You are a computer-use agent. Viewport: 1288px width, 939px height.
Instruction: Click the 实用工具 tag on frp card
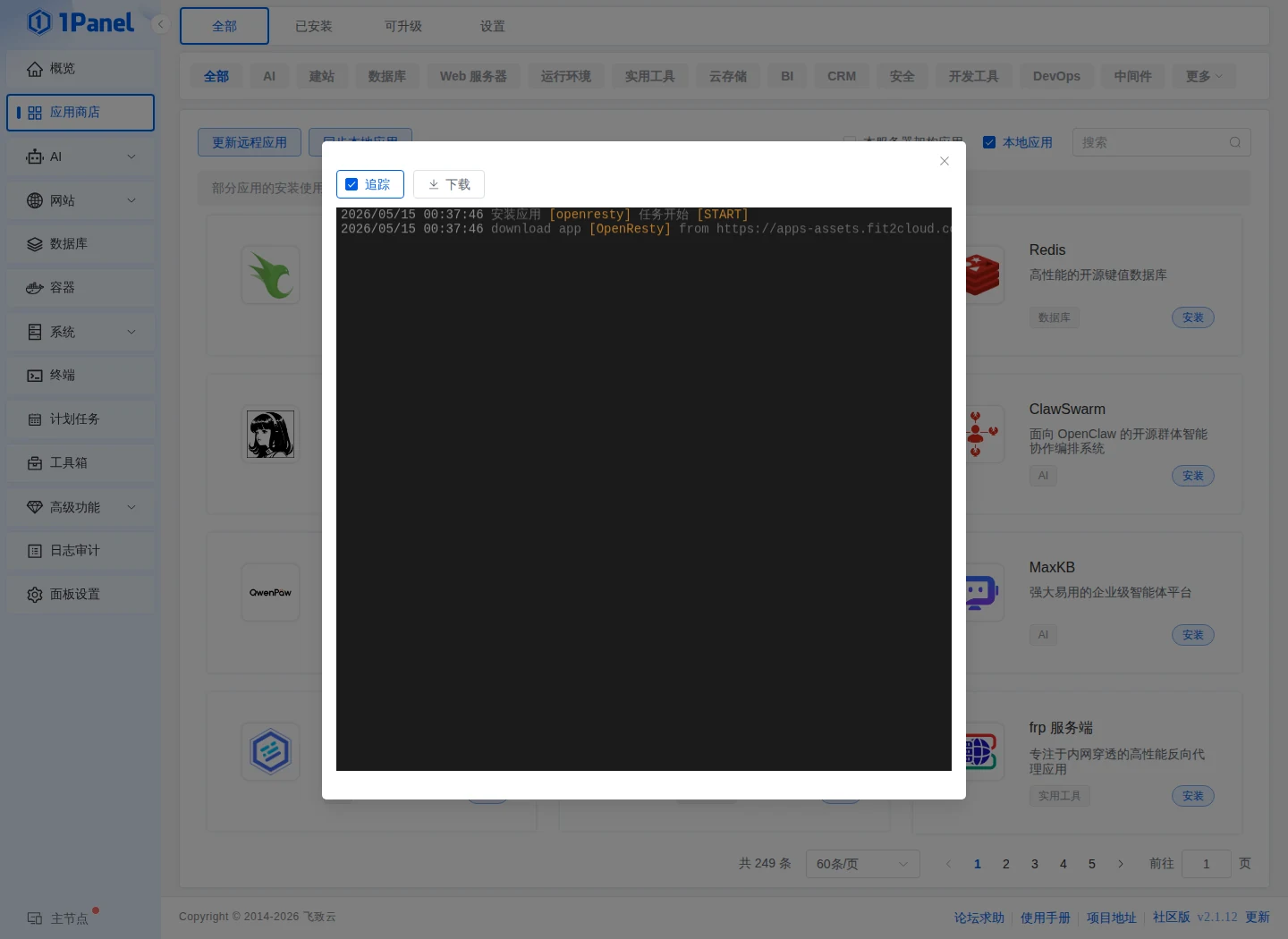(x=1060, y=796)
